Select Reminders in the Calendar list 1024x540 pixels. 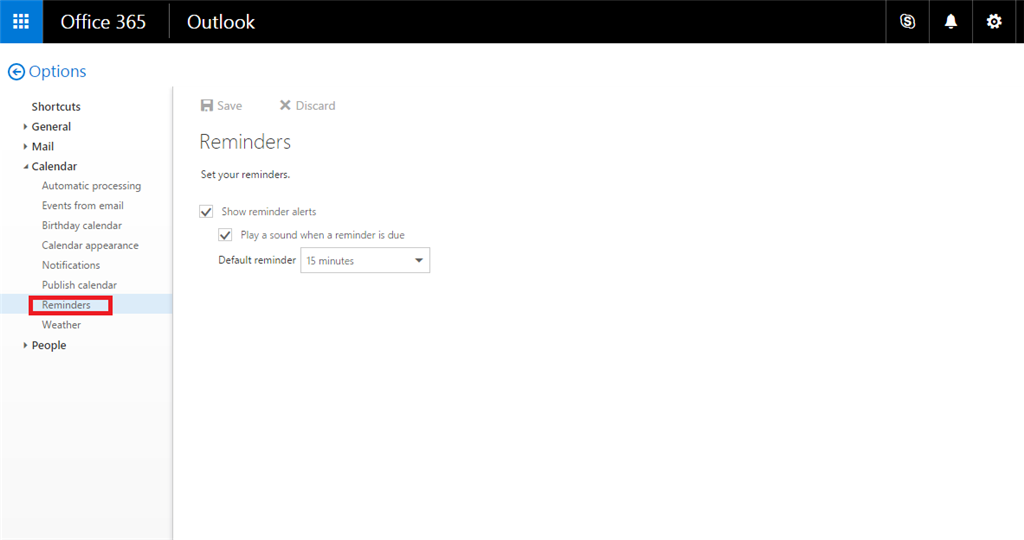click(66, 305)
